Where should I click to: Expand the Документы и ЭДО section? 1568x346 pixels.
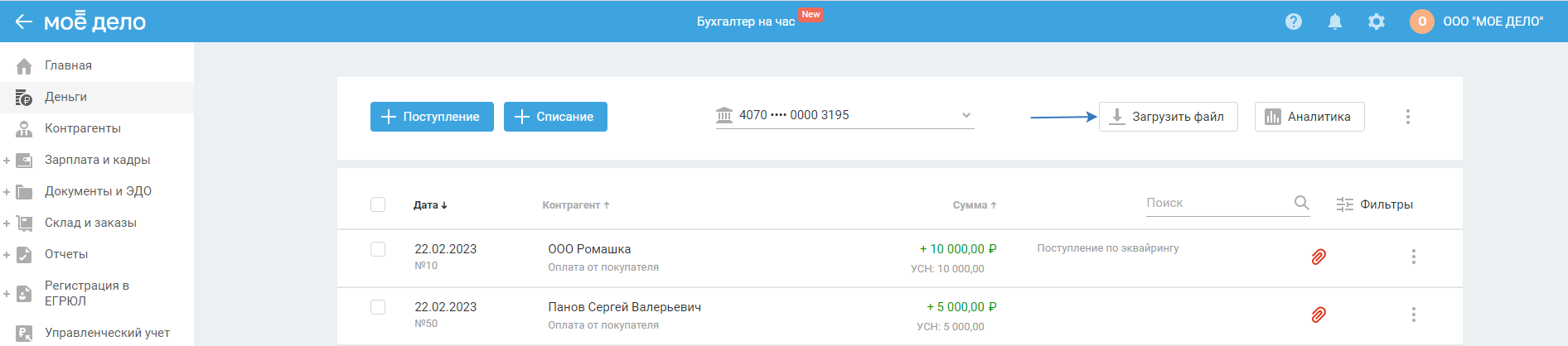pos(7,192)
